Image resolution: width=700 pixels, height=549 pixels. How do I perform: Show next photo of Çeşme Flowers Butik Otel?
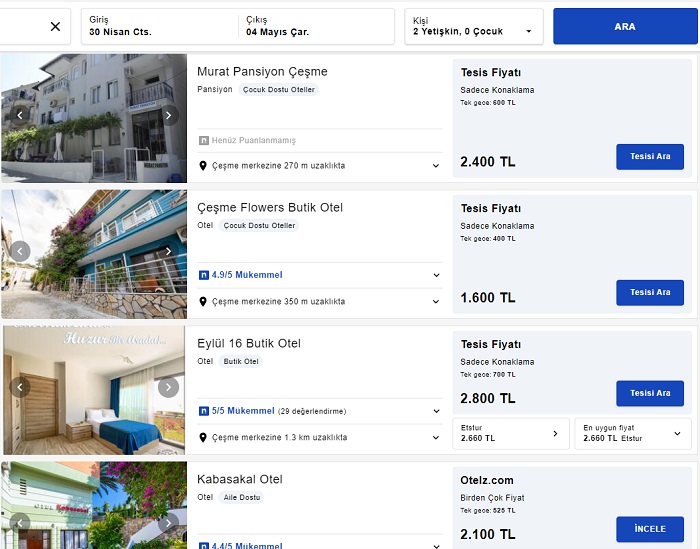coord(168,251)
